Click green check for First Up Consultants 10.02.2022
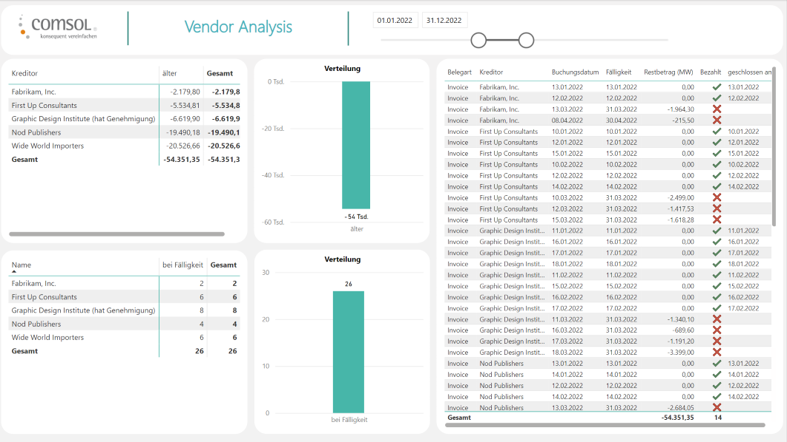 (717, 165)
